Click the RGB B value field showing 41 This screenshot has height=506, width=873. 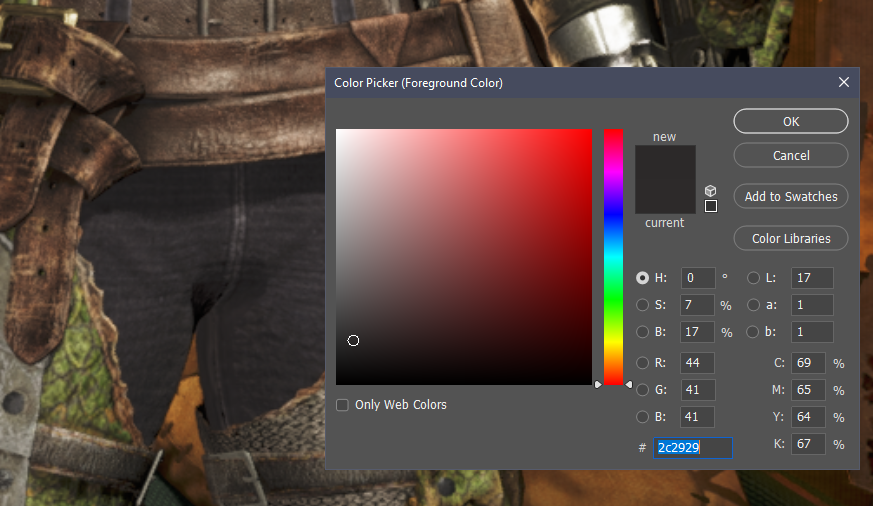(x=697, y=416)
